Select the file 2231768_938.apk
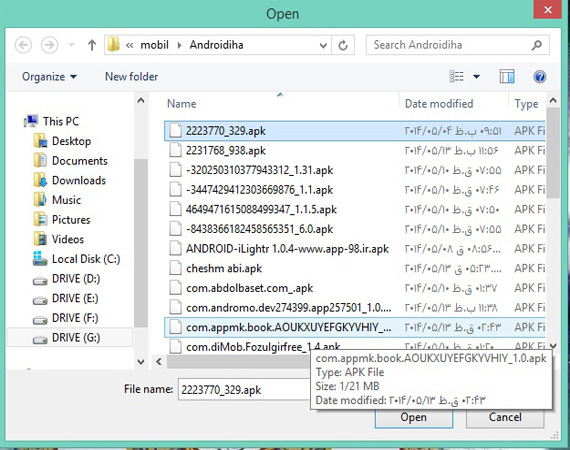Image resolution: width=570 pixels, height=450 pixels. click(355, 150)
